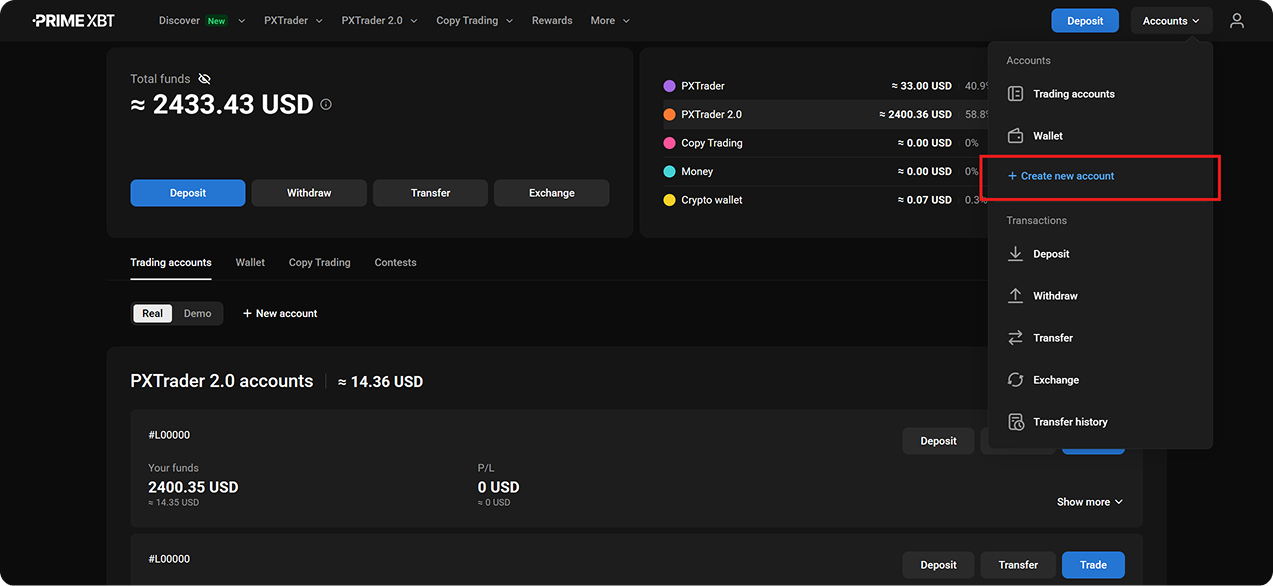The height and width of the screenshot is (586, 1273).
Task: Open Transfer history from the Accounts menu
Action: point(1070,421)
